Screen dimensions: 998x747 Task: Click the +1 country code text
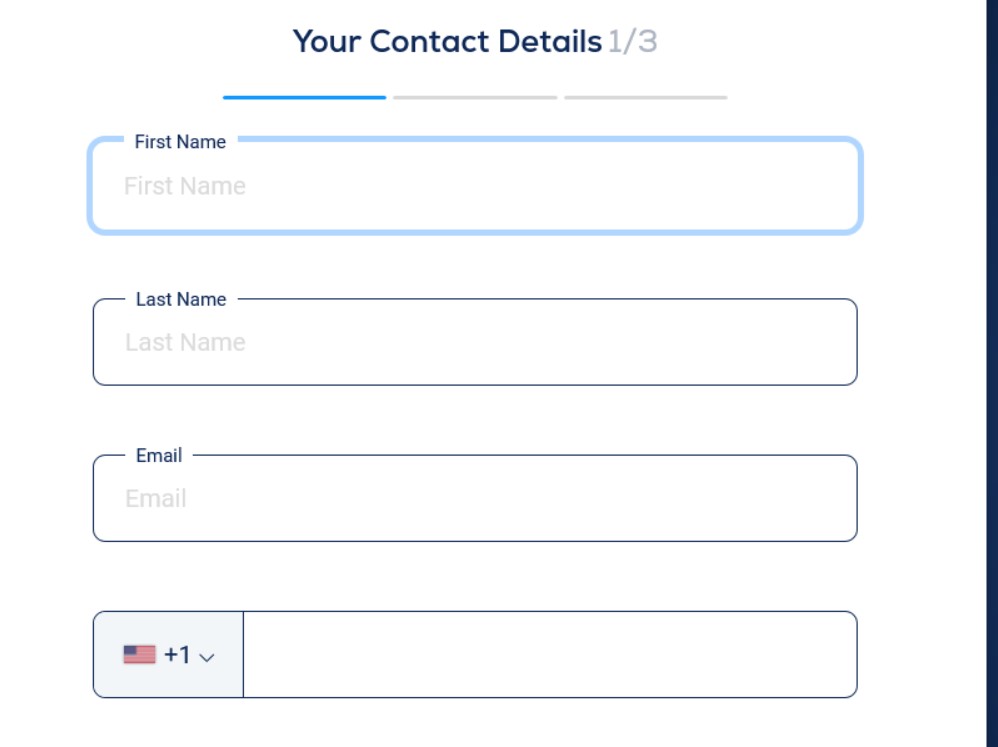tap(176, 654)
